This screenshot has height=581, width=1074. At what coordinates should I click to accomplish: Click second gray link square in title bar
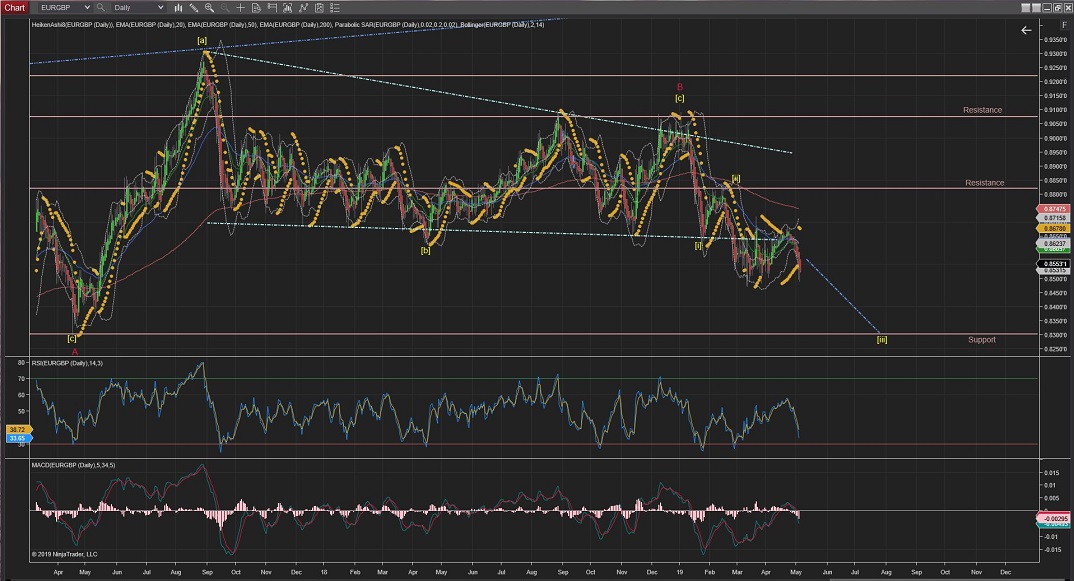1036,8
